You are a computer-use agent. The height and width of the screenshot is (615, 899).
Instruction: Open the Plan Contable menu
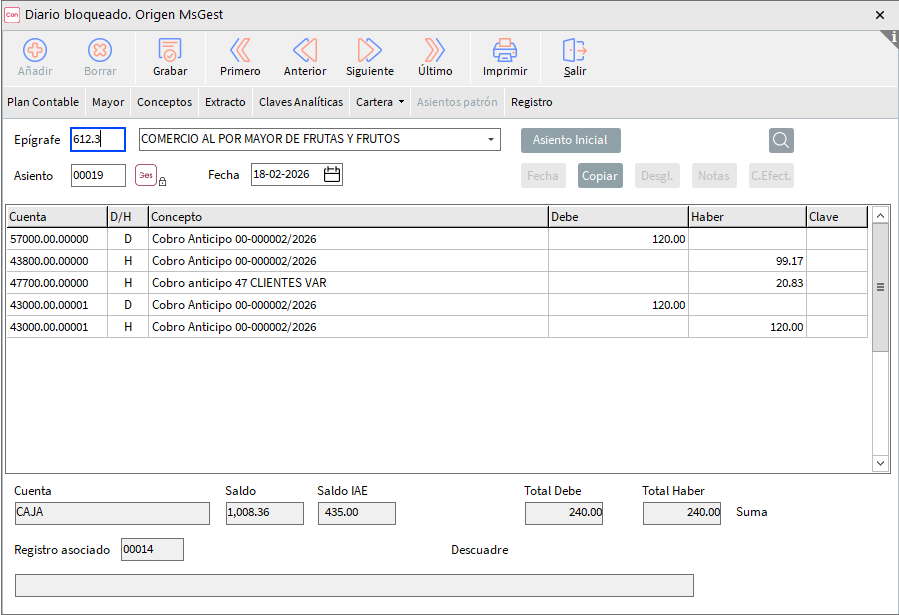43,102
